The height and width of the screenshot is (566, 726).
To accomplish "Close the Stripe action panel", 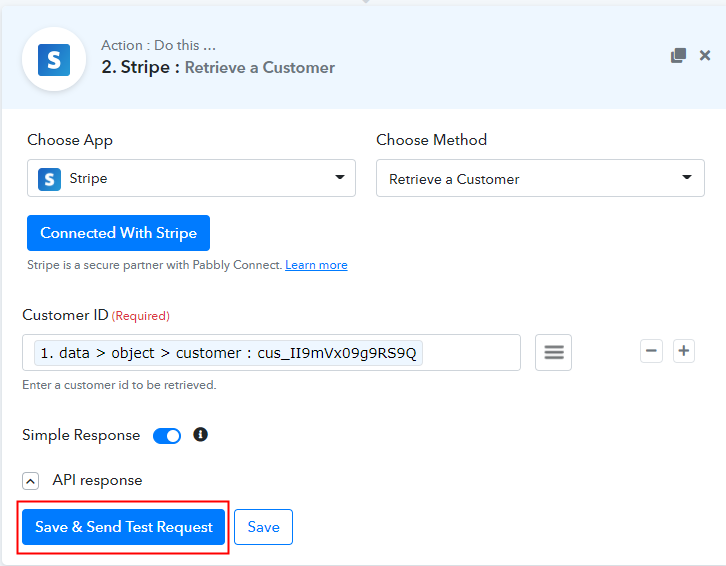I will [705, 56].
